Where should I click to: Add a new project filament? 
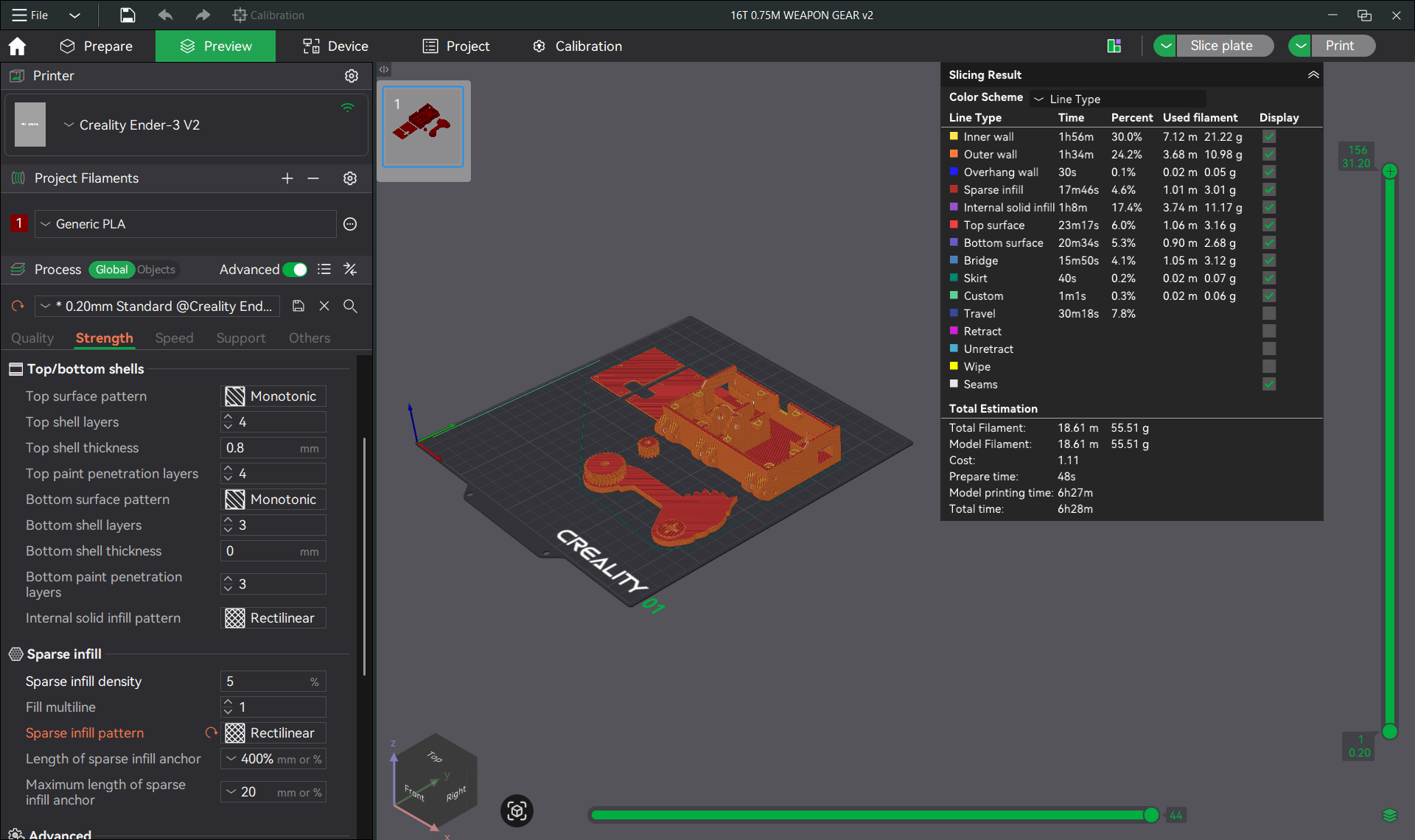pyautogui.click(x=287, y=178)
